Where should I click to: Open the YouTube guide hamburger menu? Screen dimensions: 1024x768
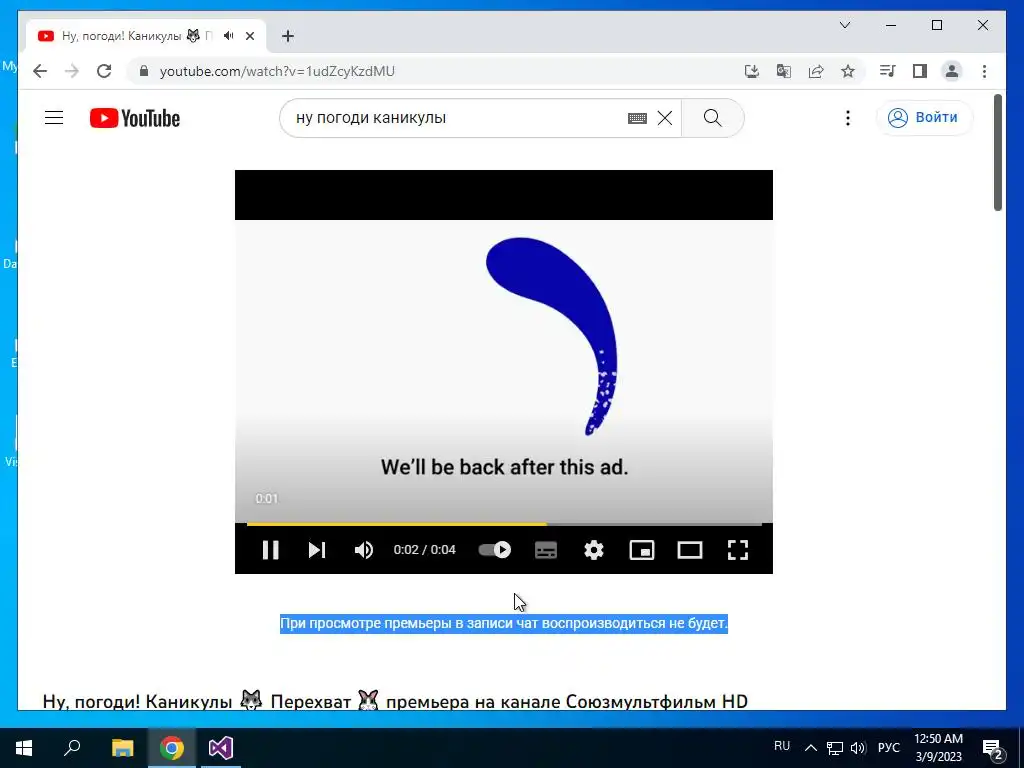[54, 118]
